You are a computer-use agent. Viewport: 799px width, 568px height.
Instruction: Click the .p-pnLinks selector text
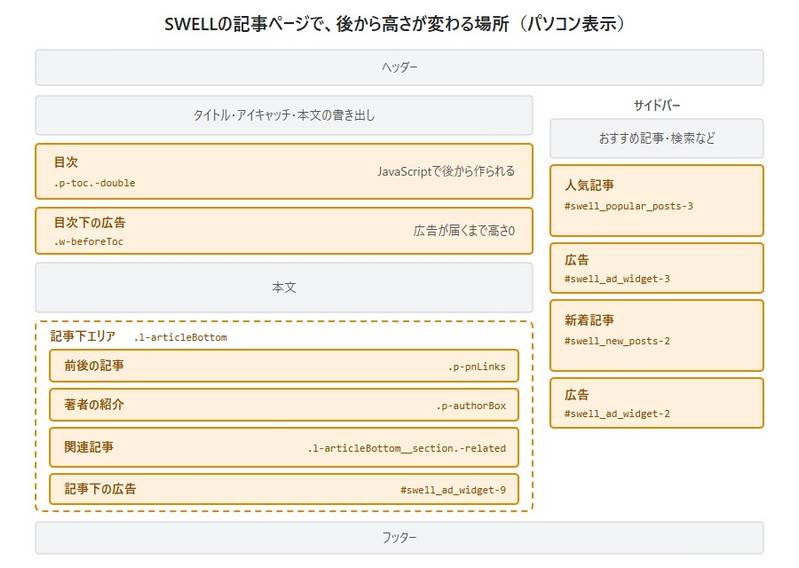point(477,367)
